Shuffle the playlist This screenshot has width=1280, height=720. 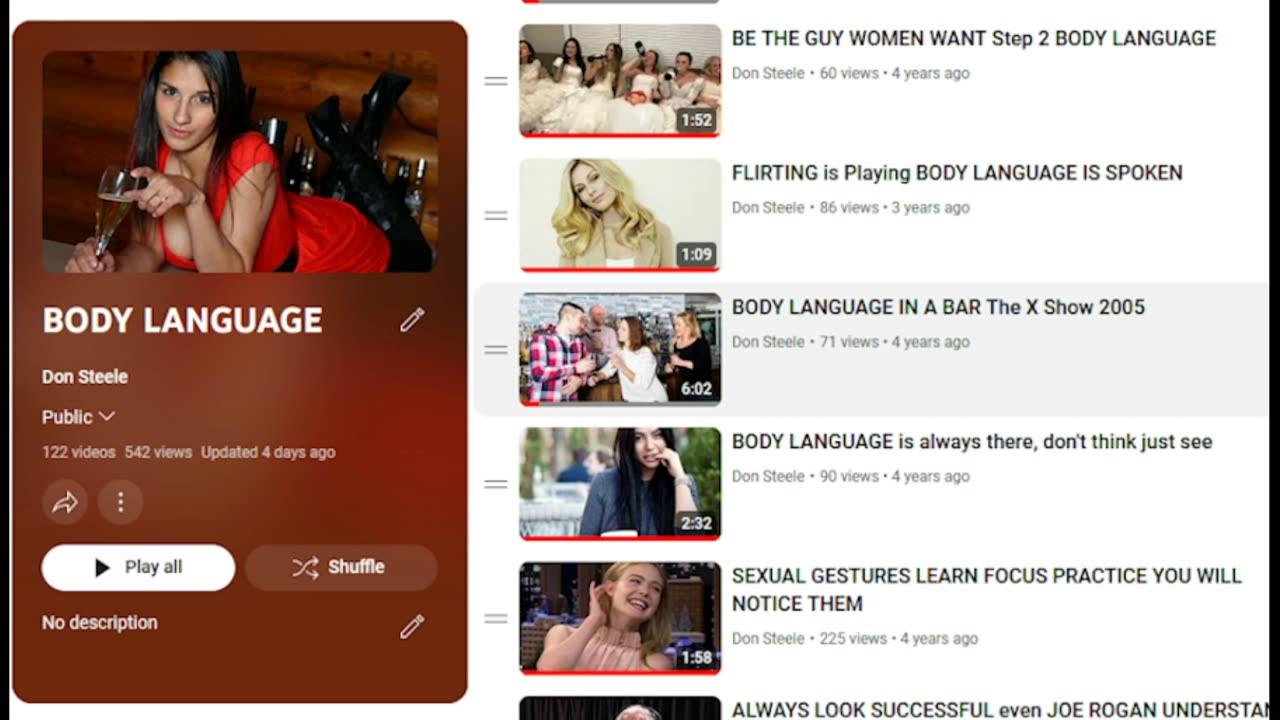(x=341, y=567)
